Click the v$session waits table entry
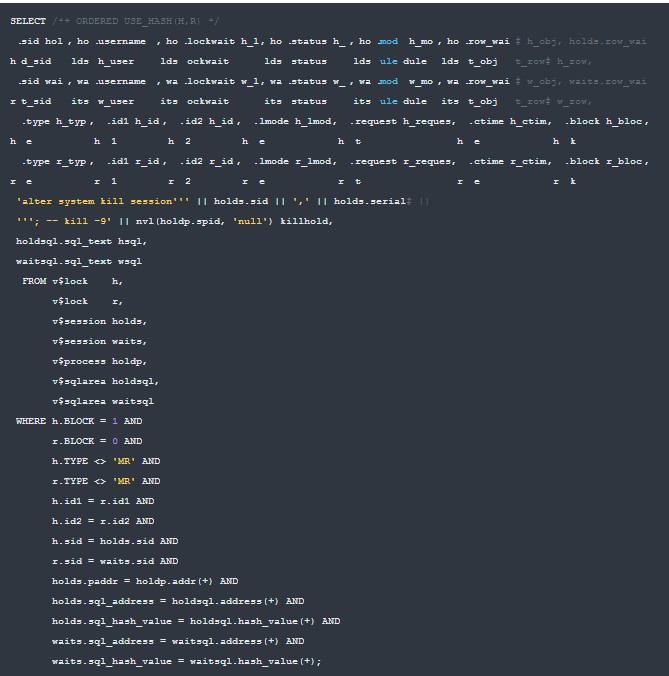 click(99, 341)
